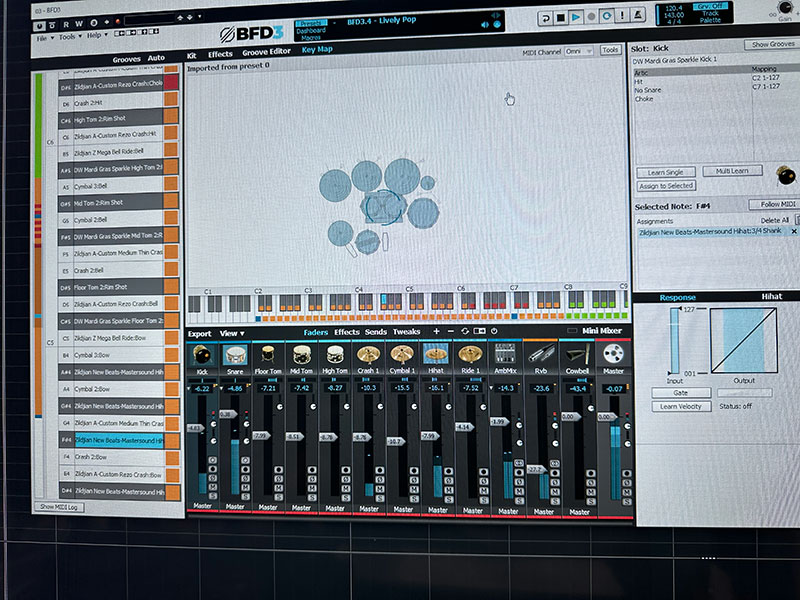The height and width of the screenshot is (600, 800).
Task: Switch to the Key Map tab
Action: [317, 49]
